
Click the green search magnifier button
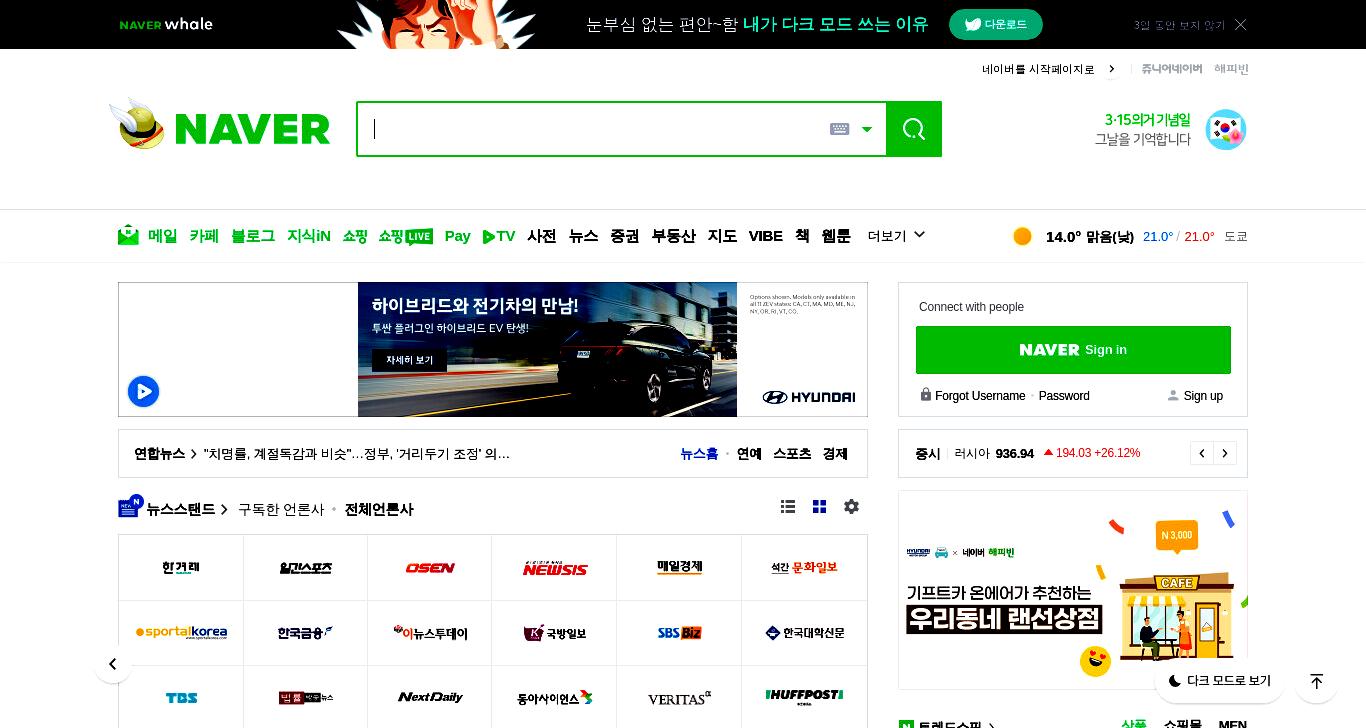[x=913, y=129]
